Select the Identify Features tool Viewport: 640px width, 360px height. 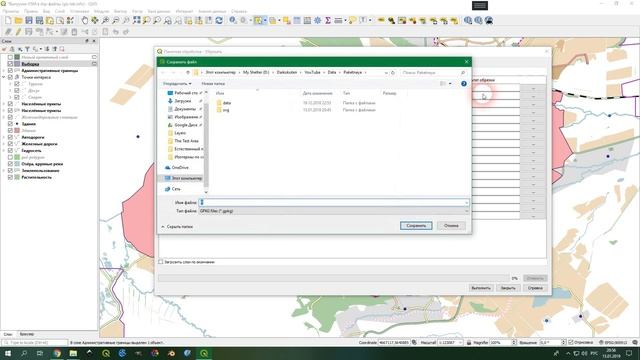pos(233,20)
